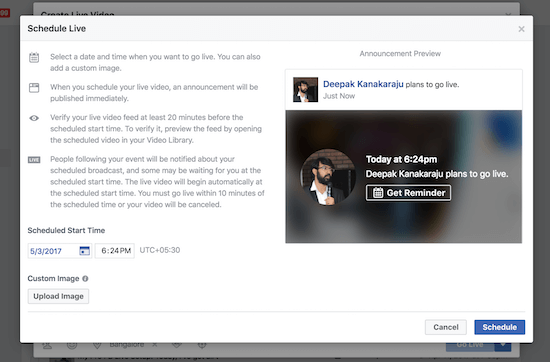Viewport: 550px width, 362px height.
Task: Click the blurred announcement preview image
Action: [404, 176]
